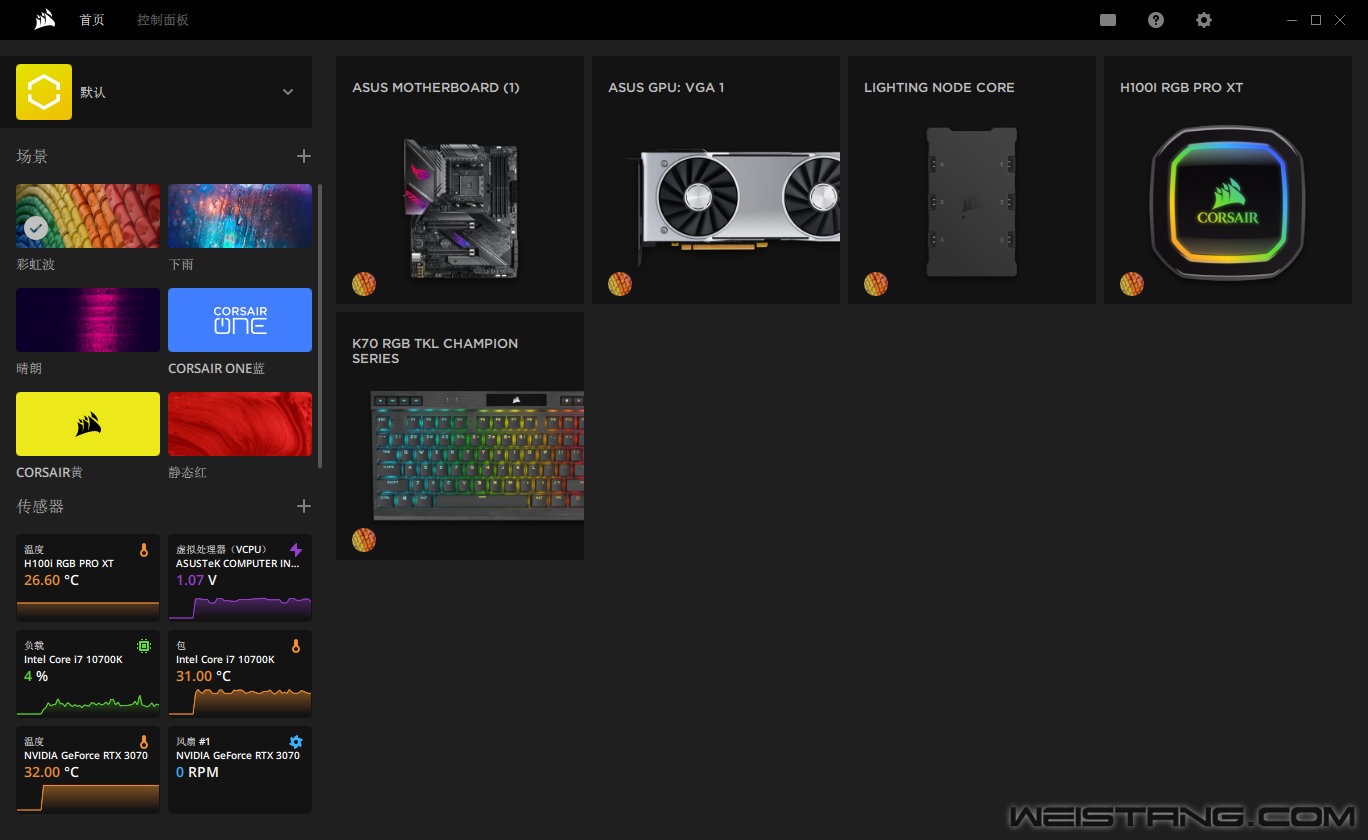Screen dimensions: 1368x840
Task: Click the 场景 section heading
Action: tap(32, 156)
